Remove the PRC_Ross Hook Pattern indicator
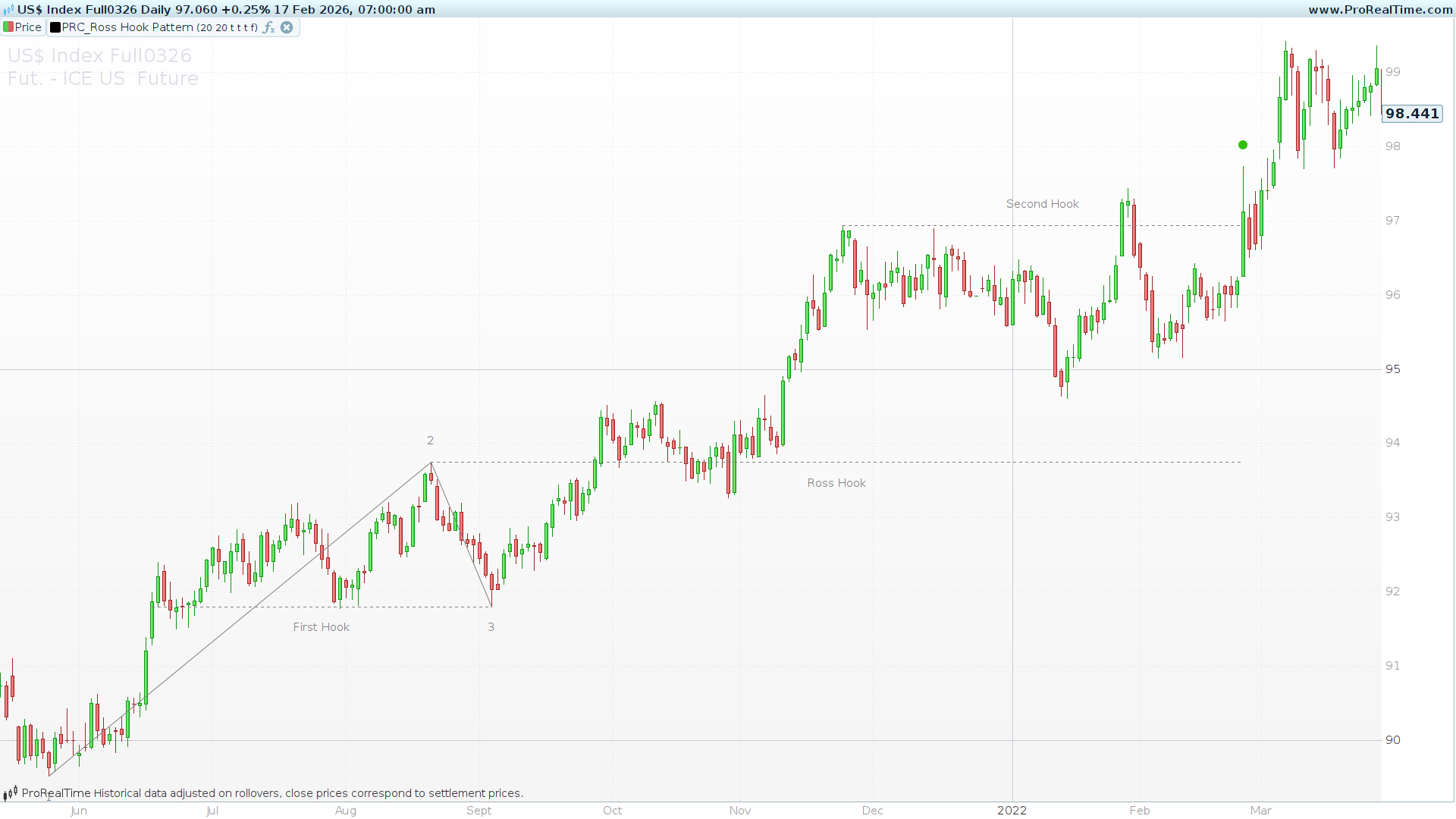The image size is (1456, 819). [287, 27]
